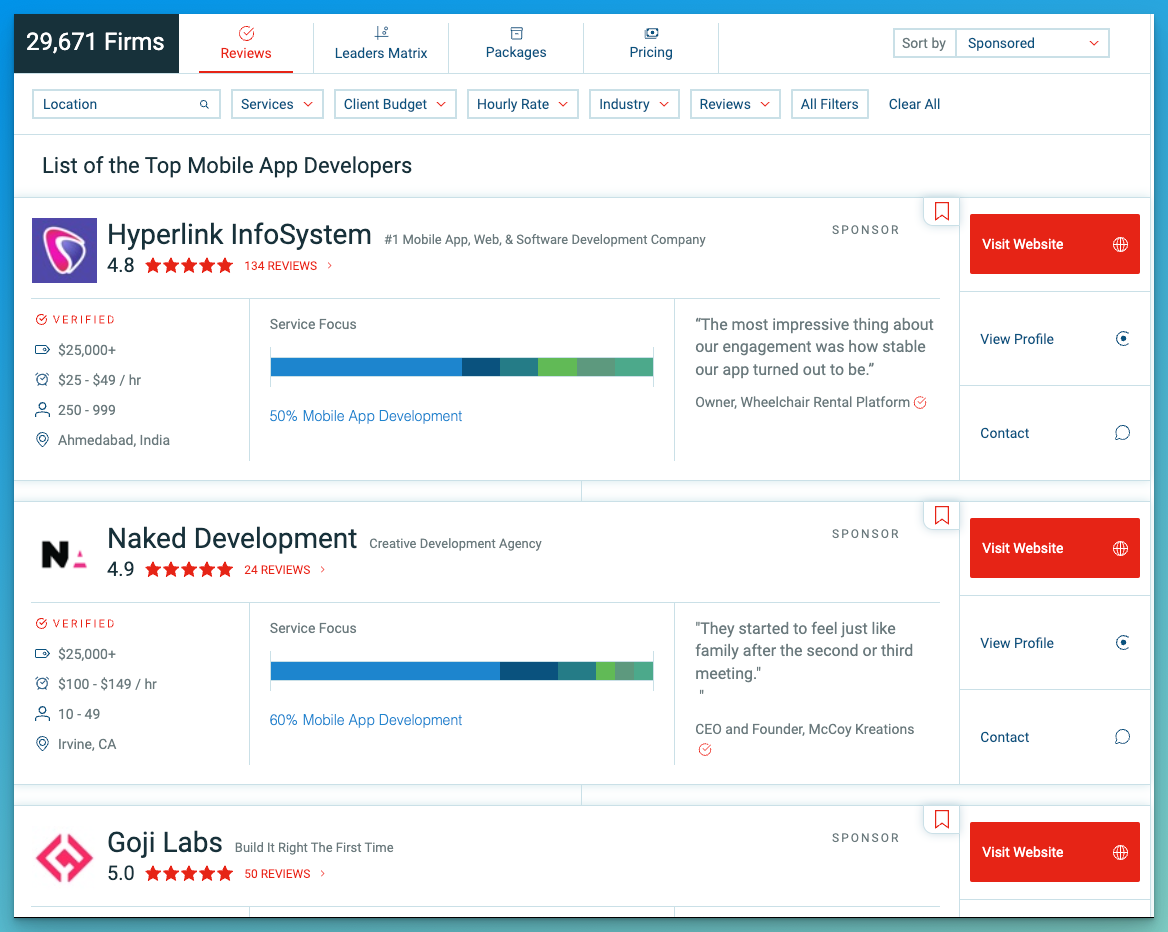Click 60% Mobile App Development link
The width and height of the screenshot is (1168, 932).
pos(366,720)
